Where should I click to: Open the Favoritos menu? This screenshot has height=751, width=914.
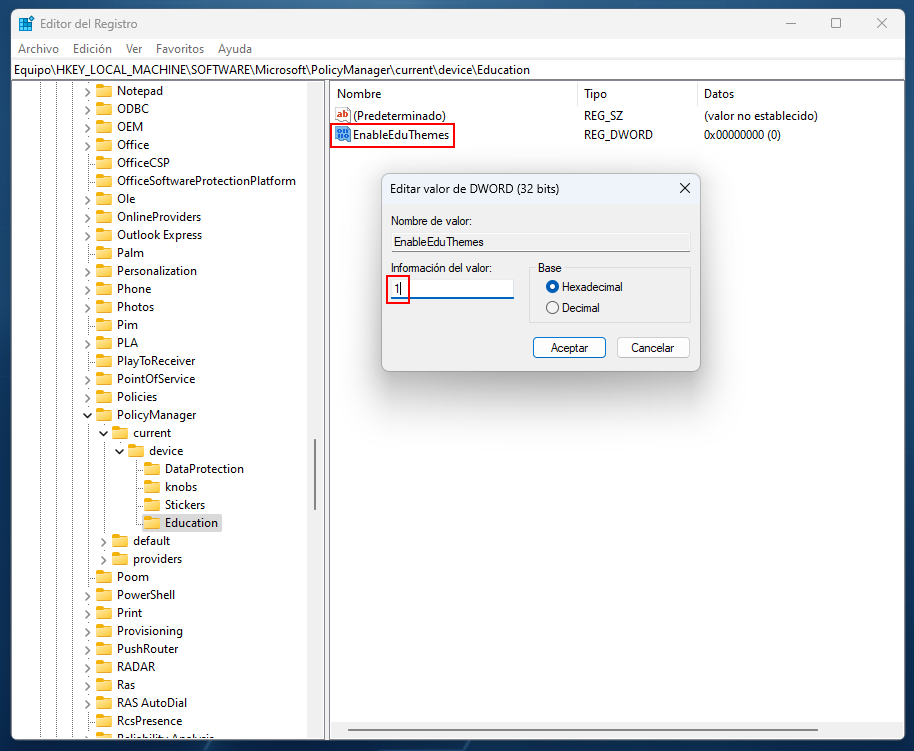(180, 49)
